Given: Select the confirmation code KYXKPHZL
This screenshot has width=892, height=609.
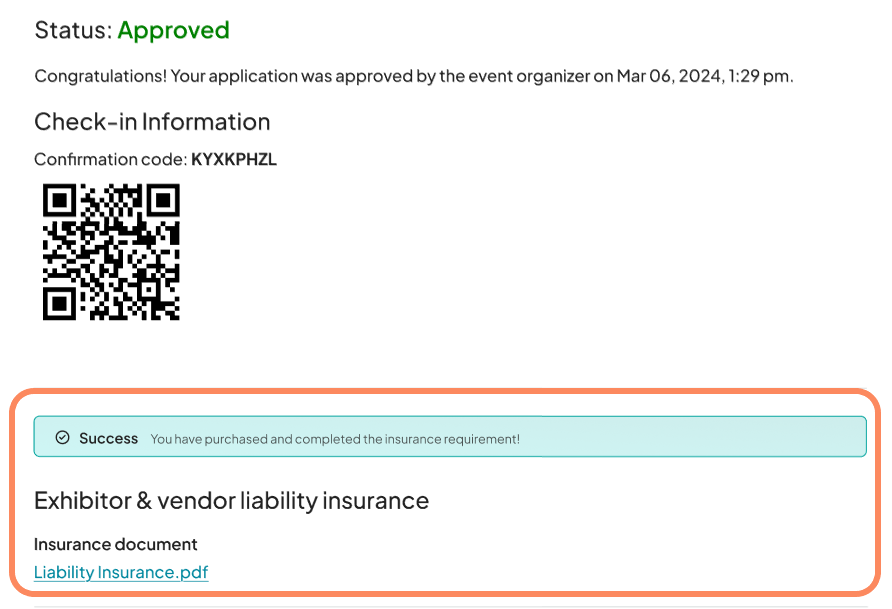Looking at the screenshot, I should click(234, 159).
